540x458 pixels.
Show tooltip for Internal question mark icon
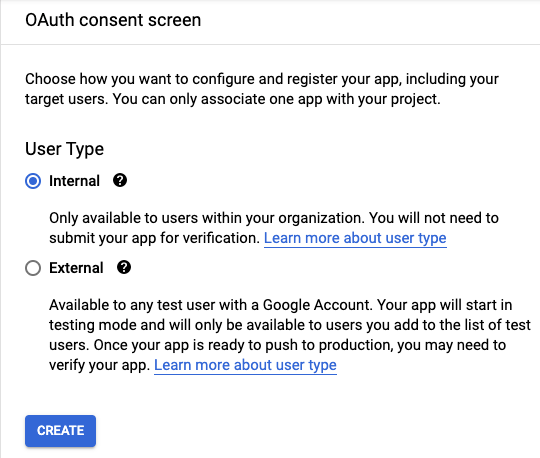pyautogui.click(x=120, y=180)
